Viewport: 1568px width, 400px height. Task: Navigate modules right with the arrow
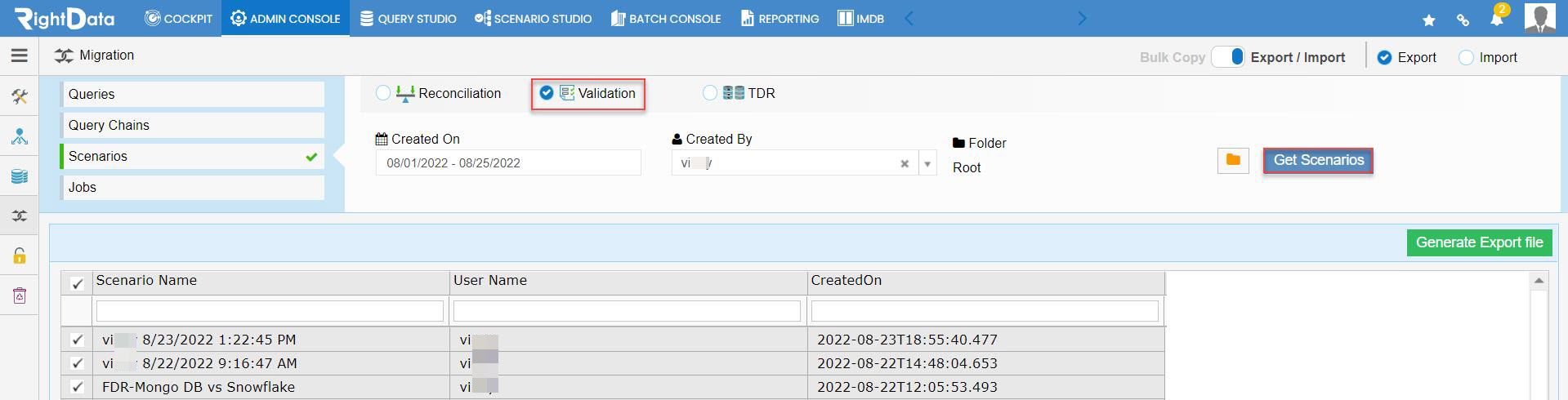click(1083, 18)
